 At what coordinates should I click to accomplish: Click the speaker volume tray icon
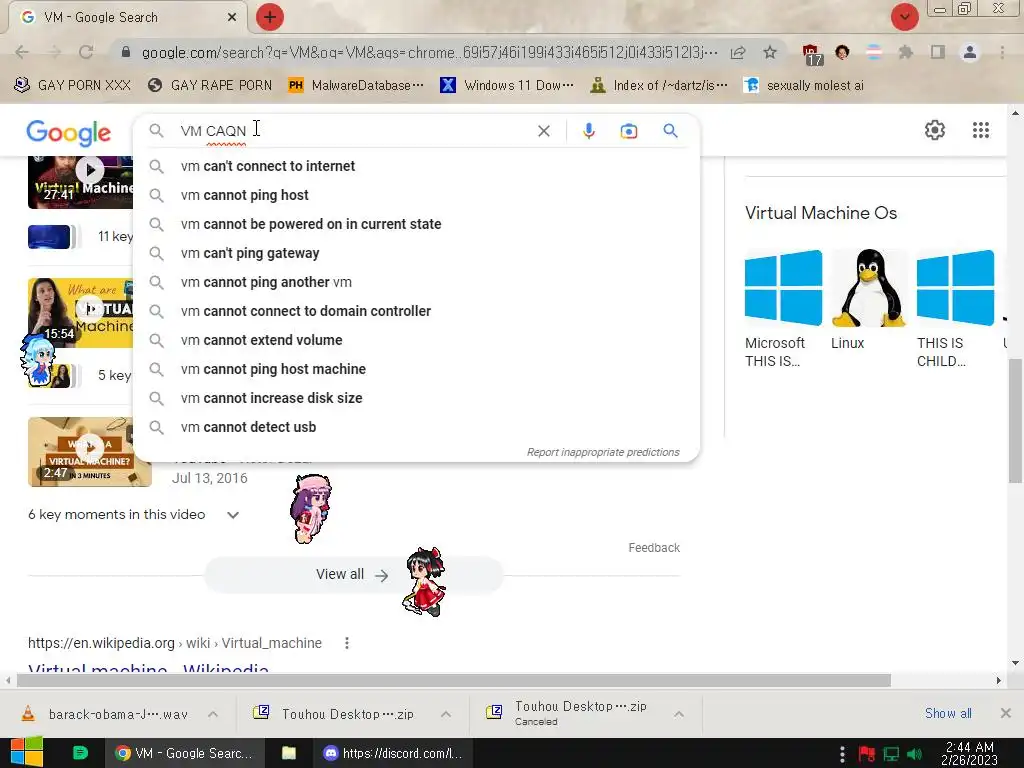(914, 754)
